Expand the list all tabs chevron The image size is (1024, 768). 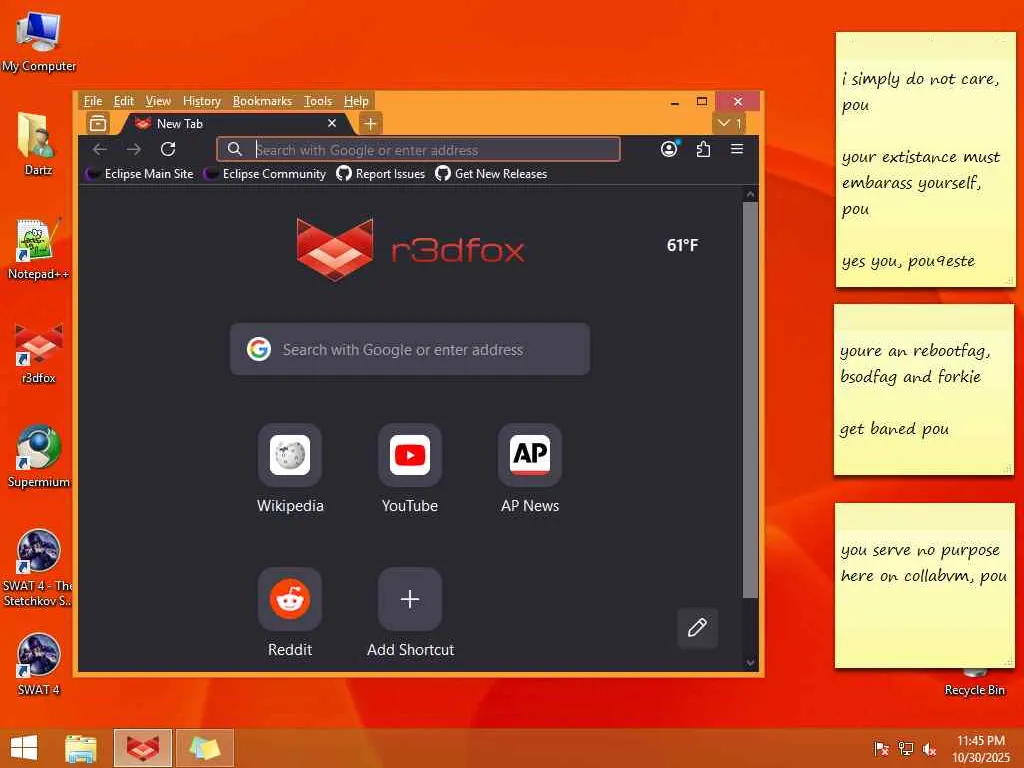[x=730, y=123]
